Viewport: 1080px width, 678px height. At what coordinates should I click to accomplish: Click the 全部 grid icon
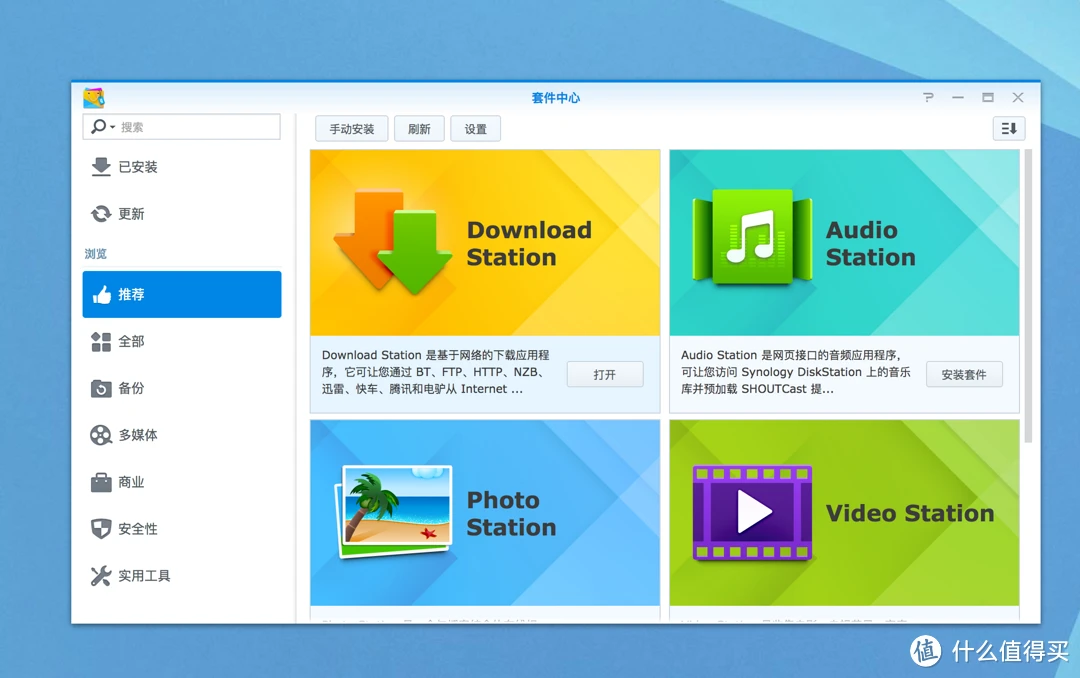101,342
